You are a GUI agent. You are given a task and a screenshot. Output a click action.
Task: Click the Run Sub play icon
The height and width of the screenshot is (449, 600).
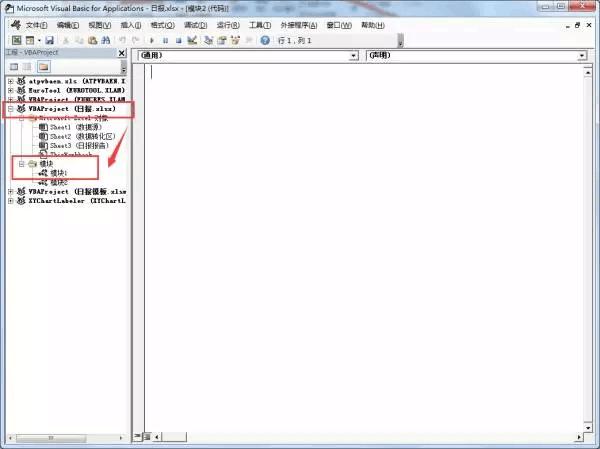point(152,40)
